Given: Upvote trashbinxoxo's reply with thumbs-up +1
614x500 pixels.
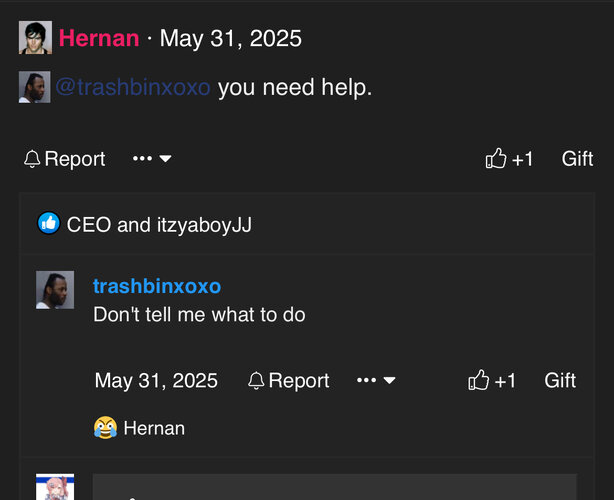Looking at the screenshot, I should click(x=492, y=381).
